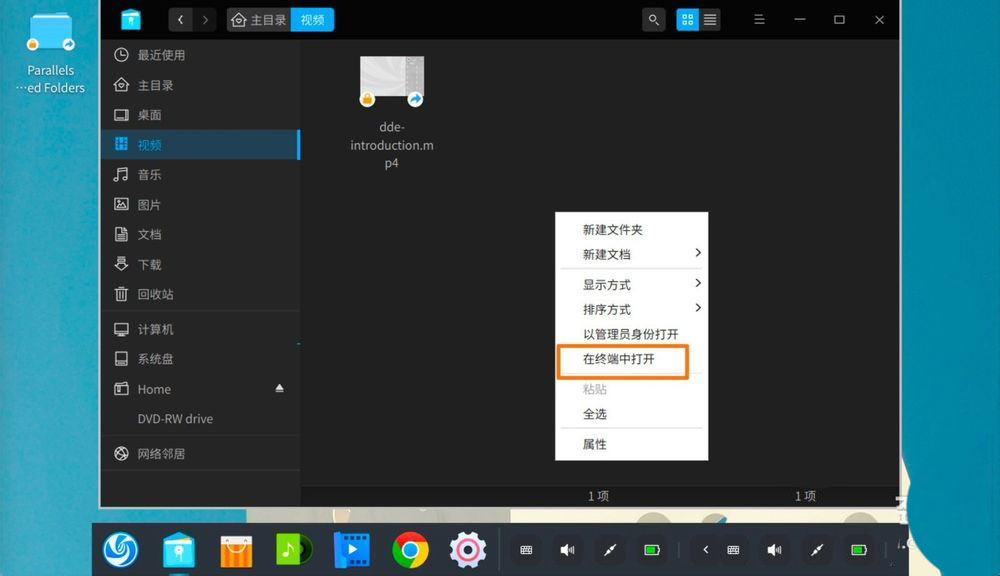The image size is (1000, 576).
Task: Select 在终端中打开 in context menu
Action: (x=620, y=359)
